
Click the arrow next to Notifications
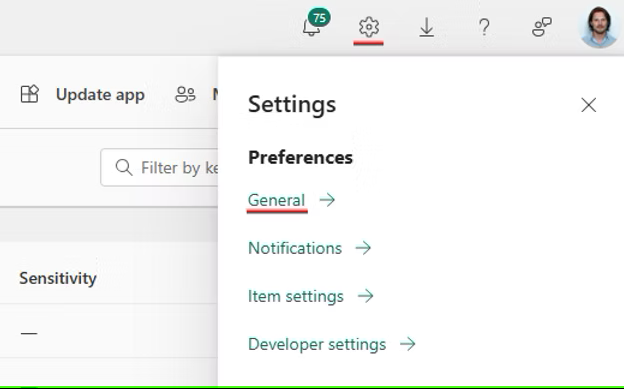tap(363, 248)
